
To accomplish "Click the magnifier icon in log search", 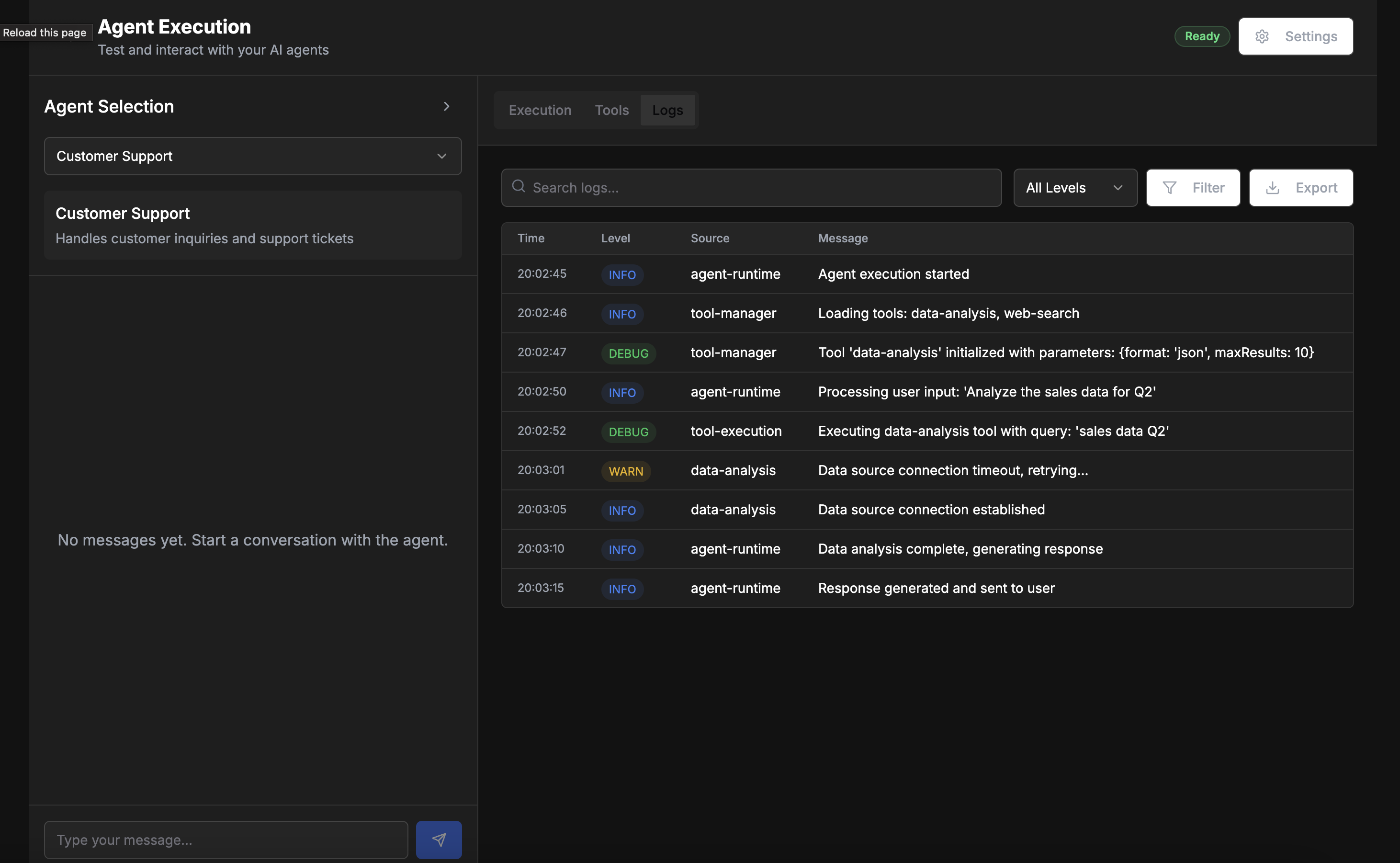I will tap(518, 187).
